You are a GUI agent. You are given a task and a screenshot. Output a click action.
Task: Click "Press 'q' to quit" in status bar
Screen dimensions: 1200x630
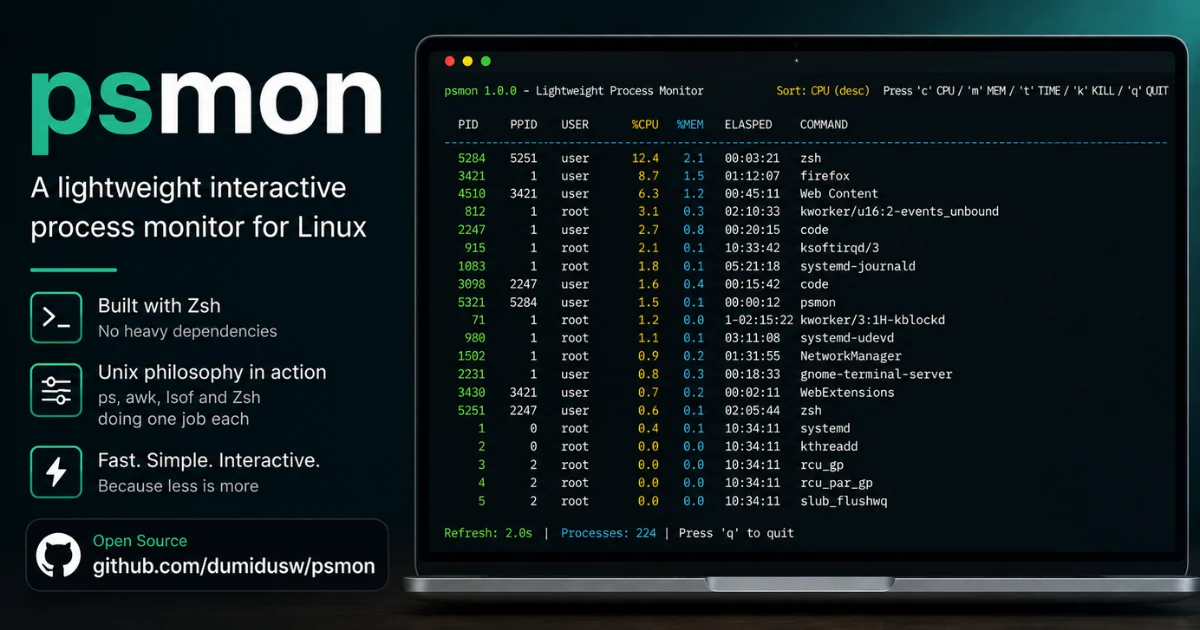point(736,533)
